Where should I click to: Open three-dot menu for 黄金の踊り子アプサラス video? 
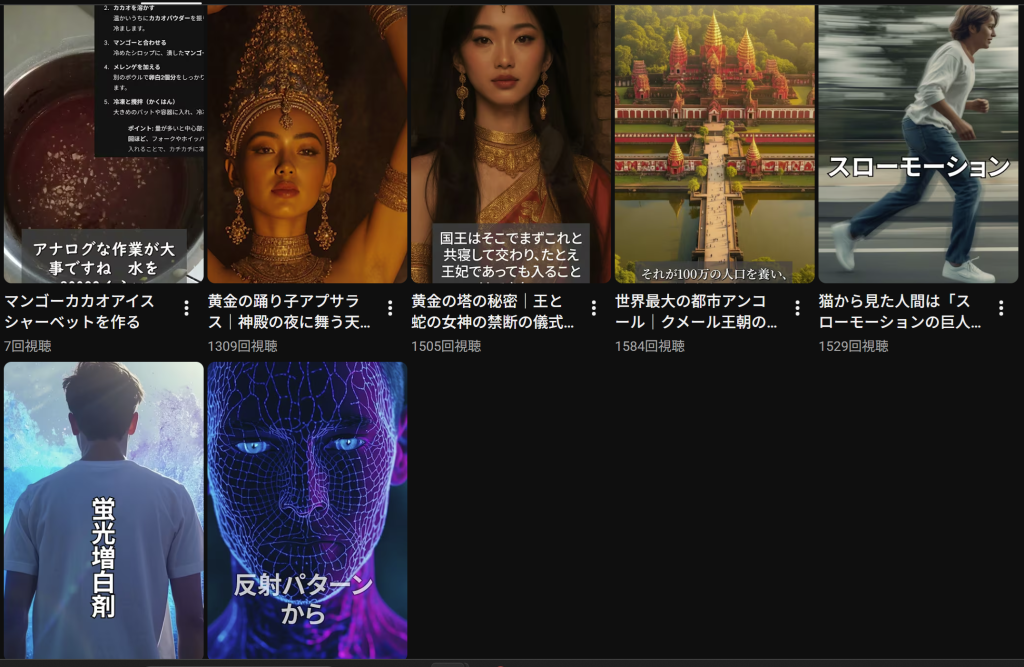[x=390, y=308]
